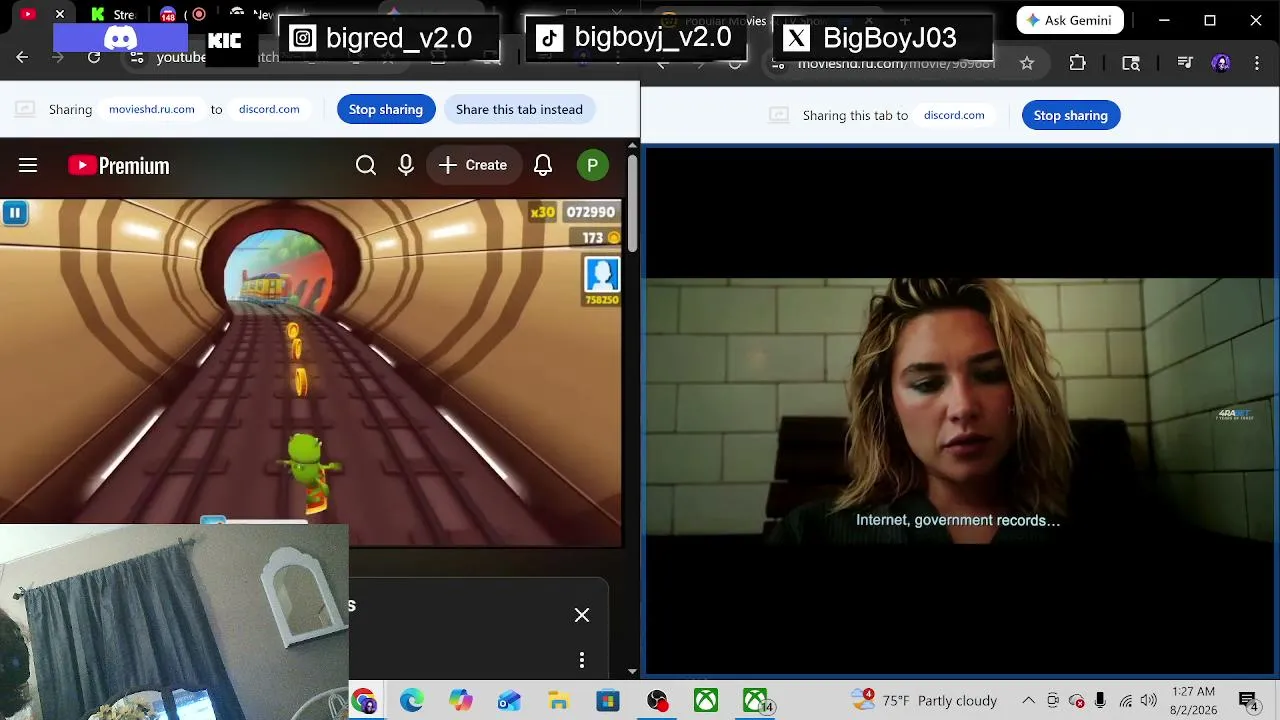Open the three-dot options below the video

pos(582,660)
